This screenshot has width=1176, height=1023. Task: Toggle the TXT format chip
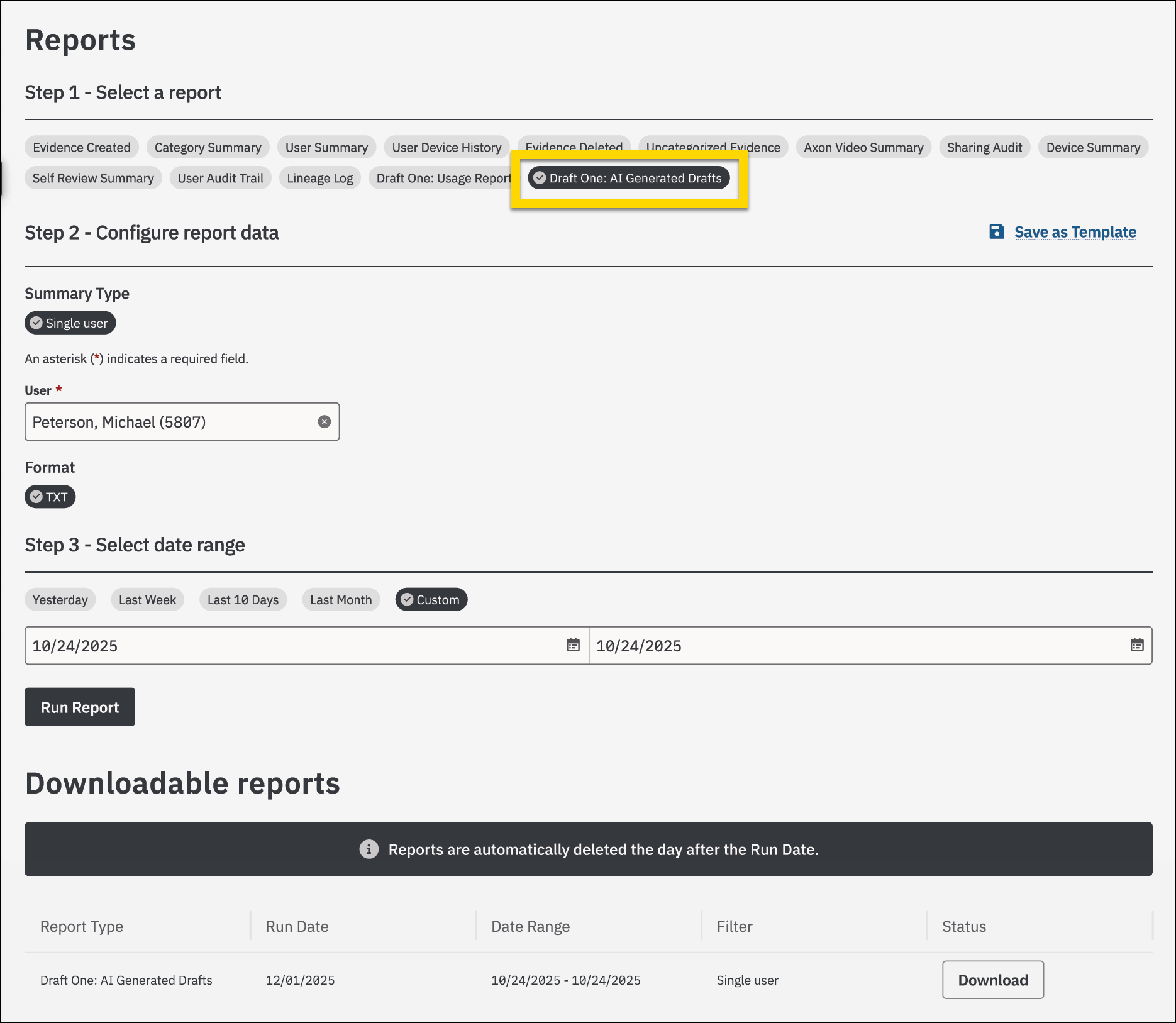tap(50, 497)
